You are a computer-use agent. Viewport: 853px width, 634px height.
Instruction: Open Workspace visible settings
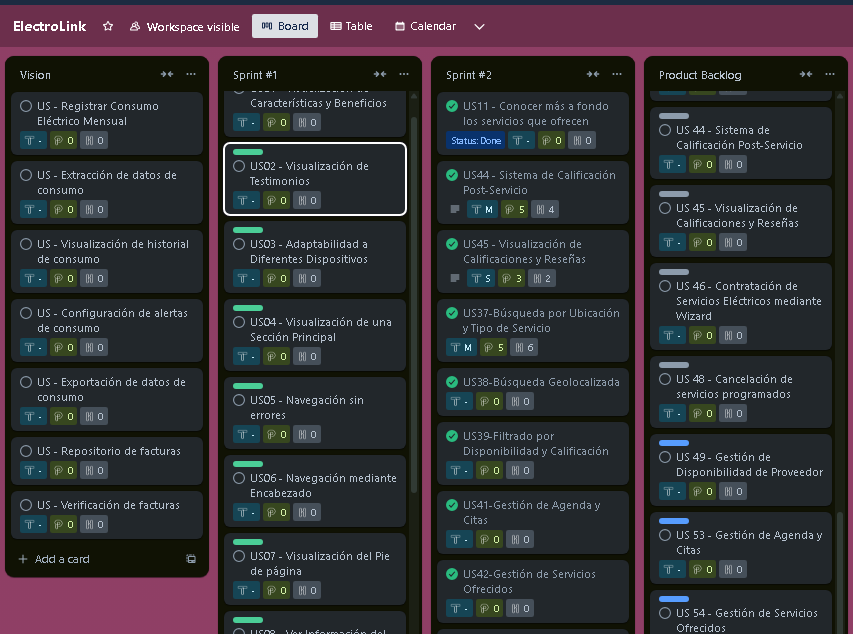tap(184, 27)
